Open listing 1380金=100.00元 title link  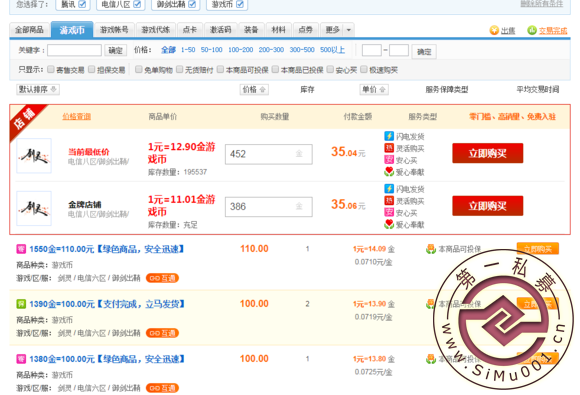click(x=107, y=359)
